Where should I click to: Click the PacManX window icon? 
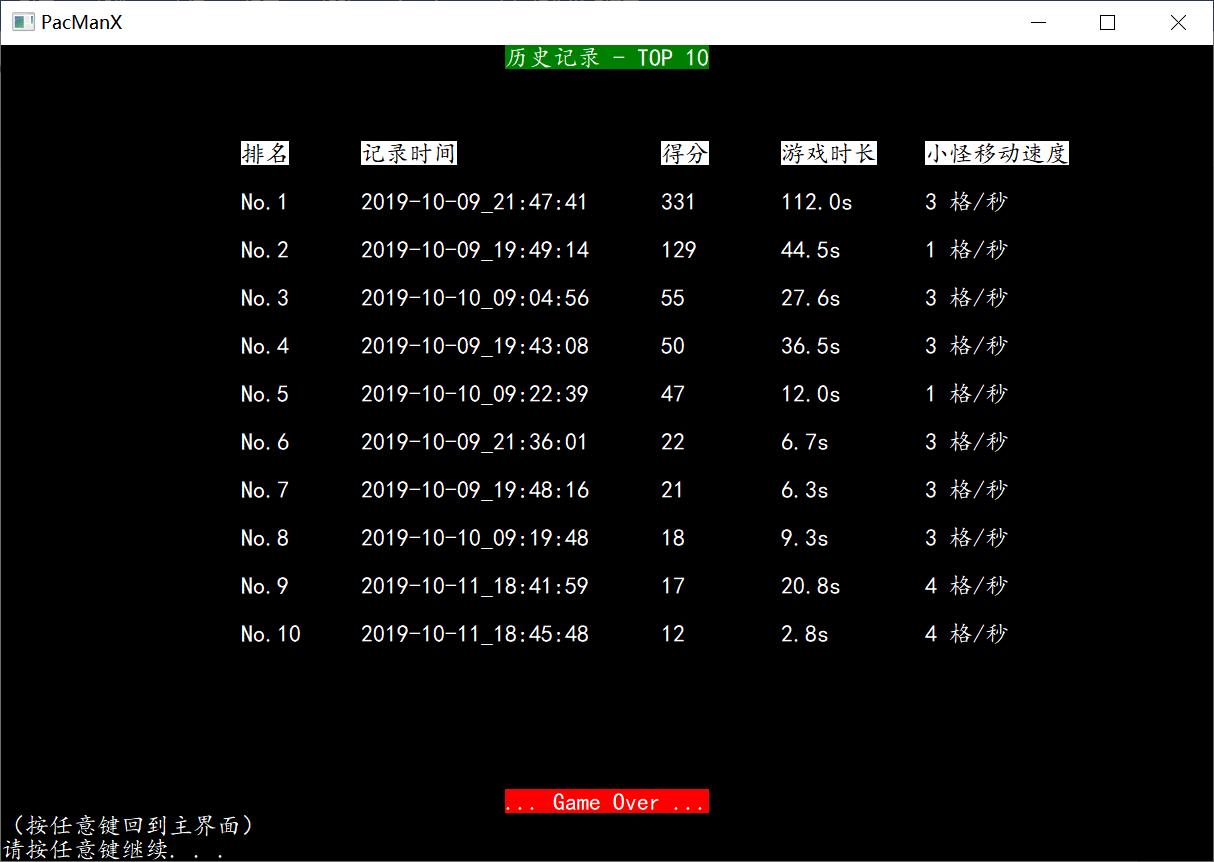[22, 22]
